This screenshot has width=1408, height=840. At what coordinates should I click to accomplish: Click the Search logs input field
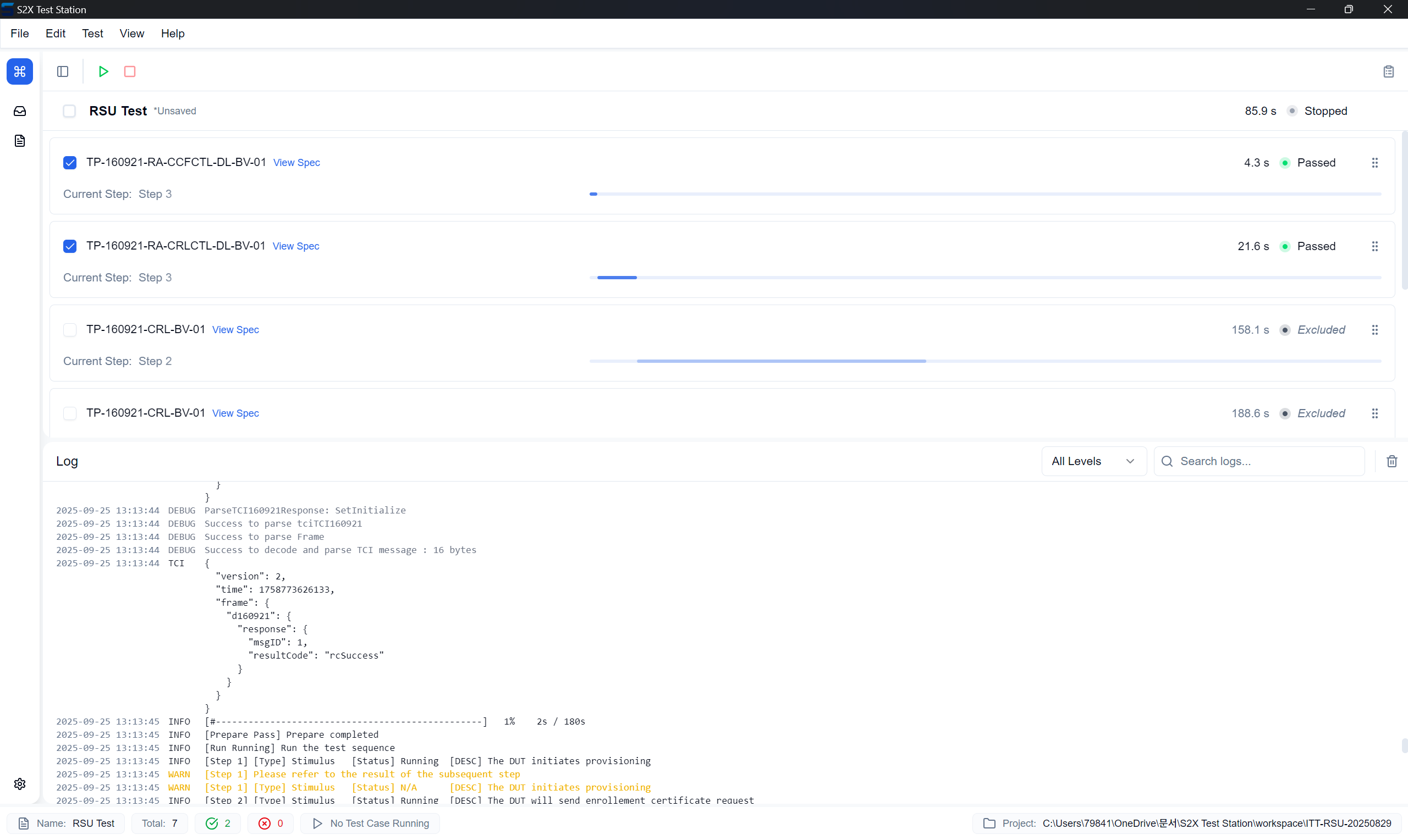tap(1268, 461)
